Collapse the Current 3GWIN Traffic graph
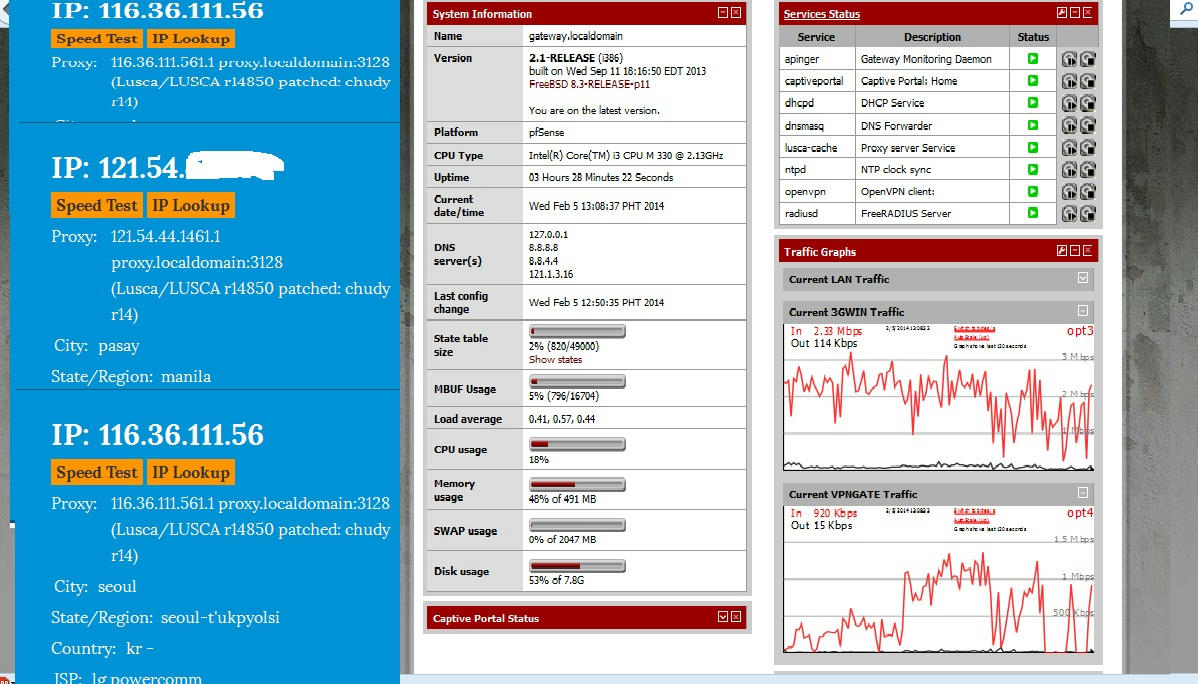This screenshot has height=684, width=1198. (x=1083, y=310)
